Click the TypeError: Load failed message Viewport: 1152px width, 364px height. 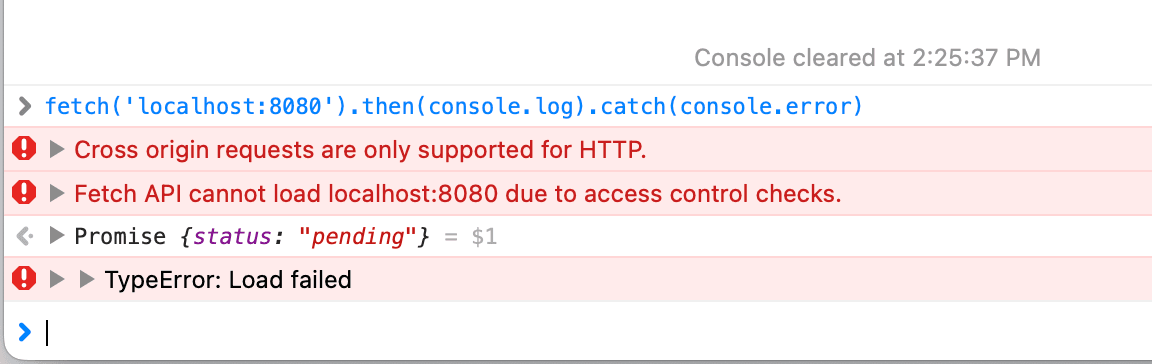point(228,279)
